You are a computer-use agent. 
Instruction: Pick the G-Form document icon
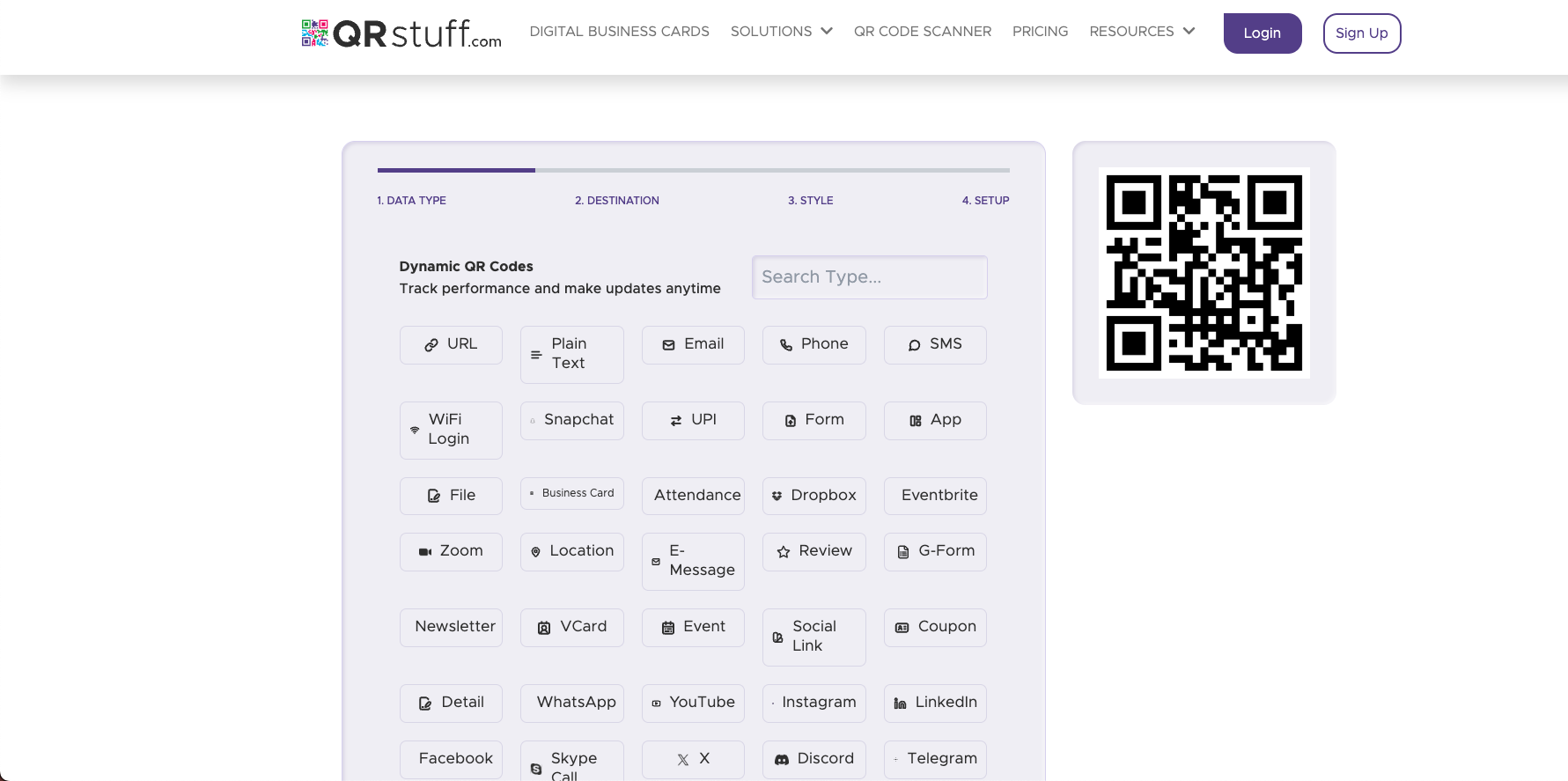(903, 552)
